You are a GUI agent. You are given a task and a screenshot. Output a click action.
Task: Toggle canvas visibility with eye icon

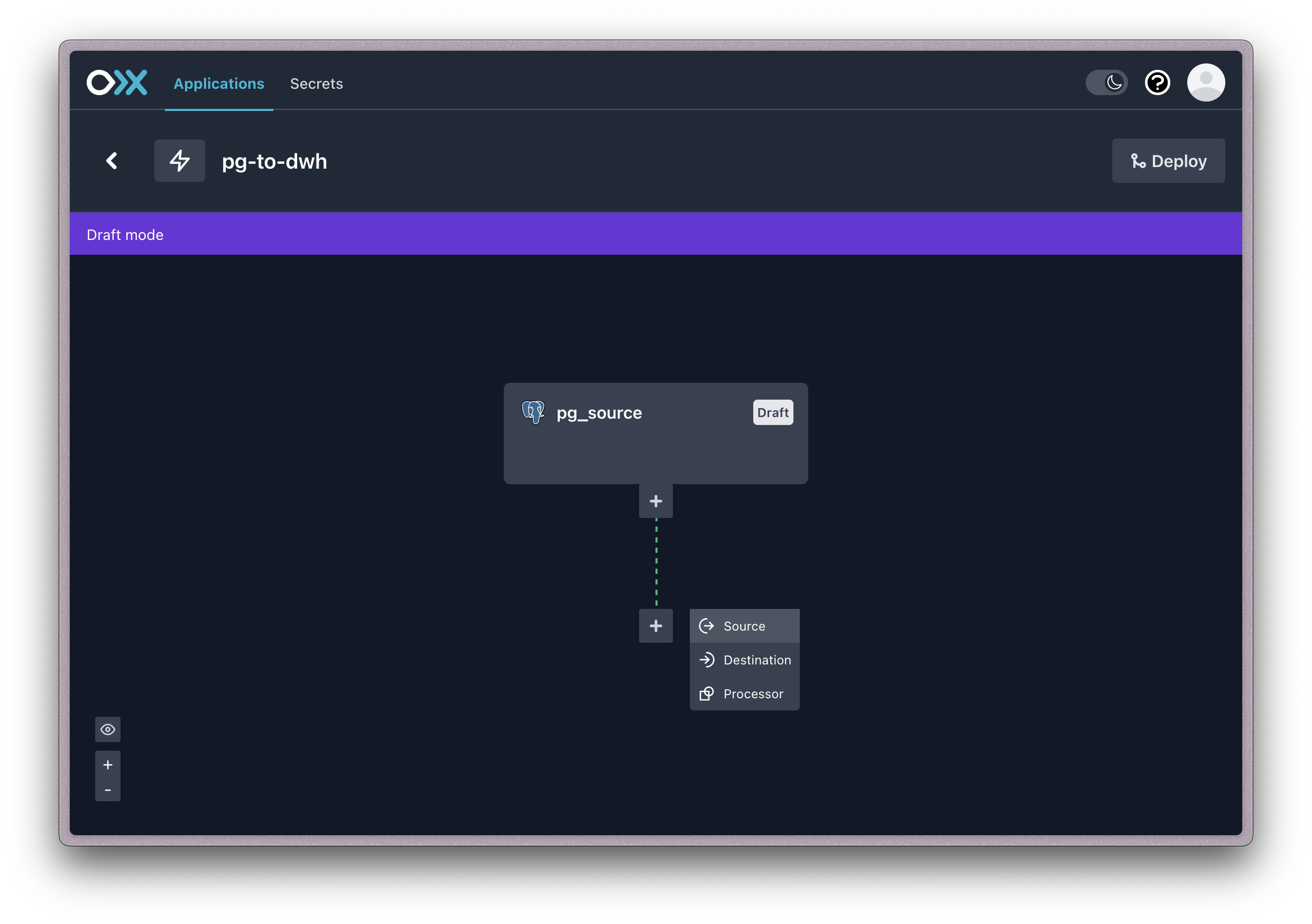(x=107, y=729)
